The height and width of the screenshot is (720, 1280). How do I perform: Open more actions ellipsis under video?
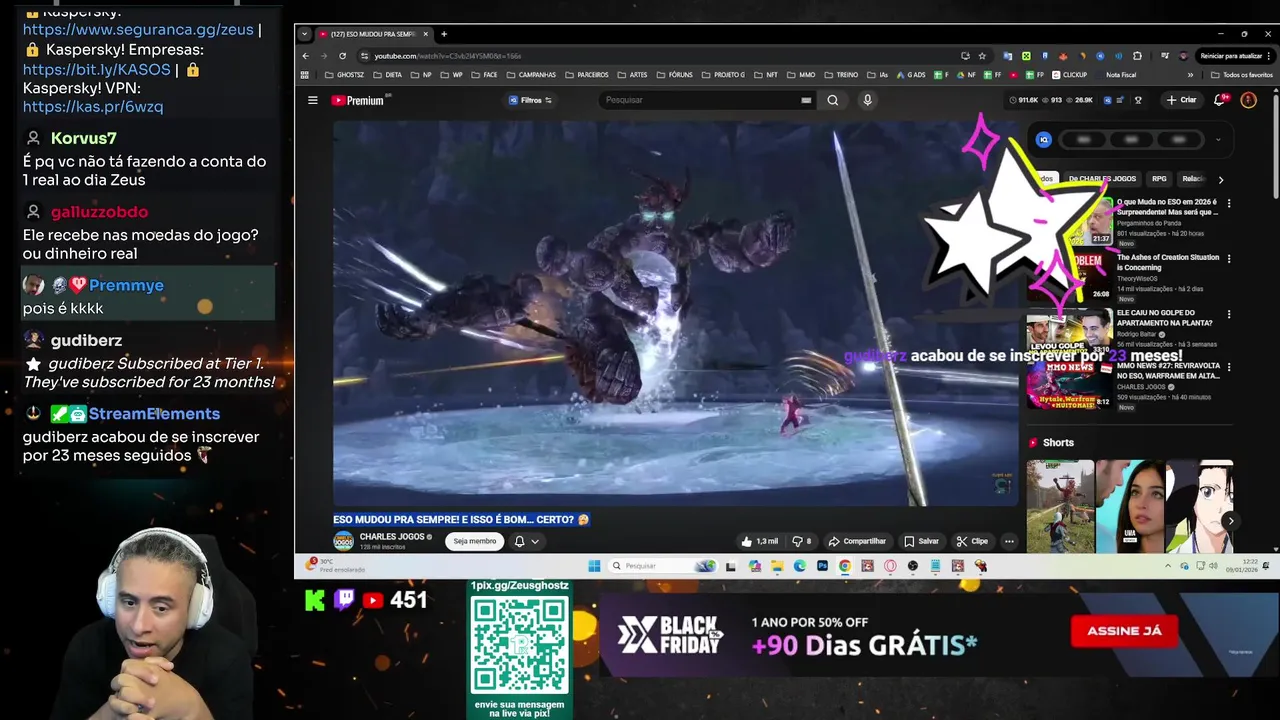[1009, 541]
